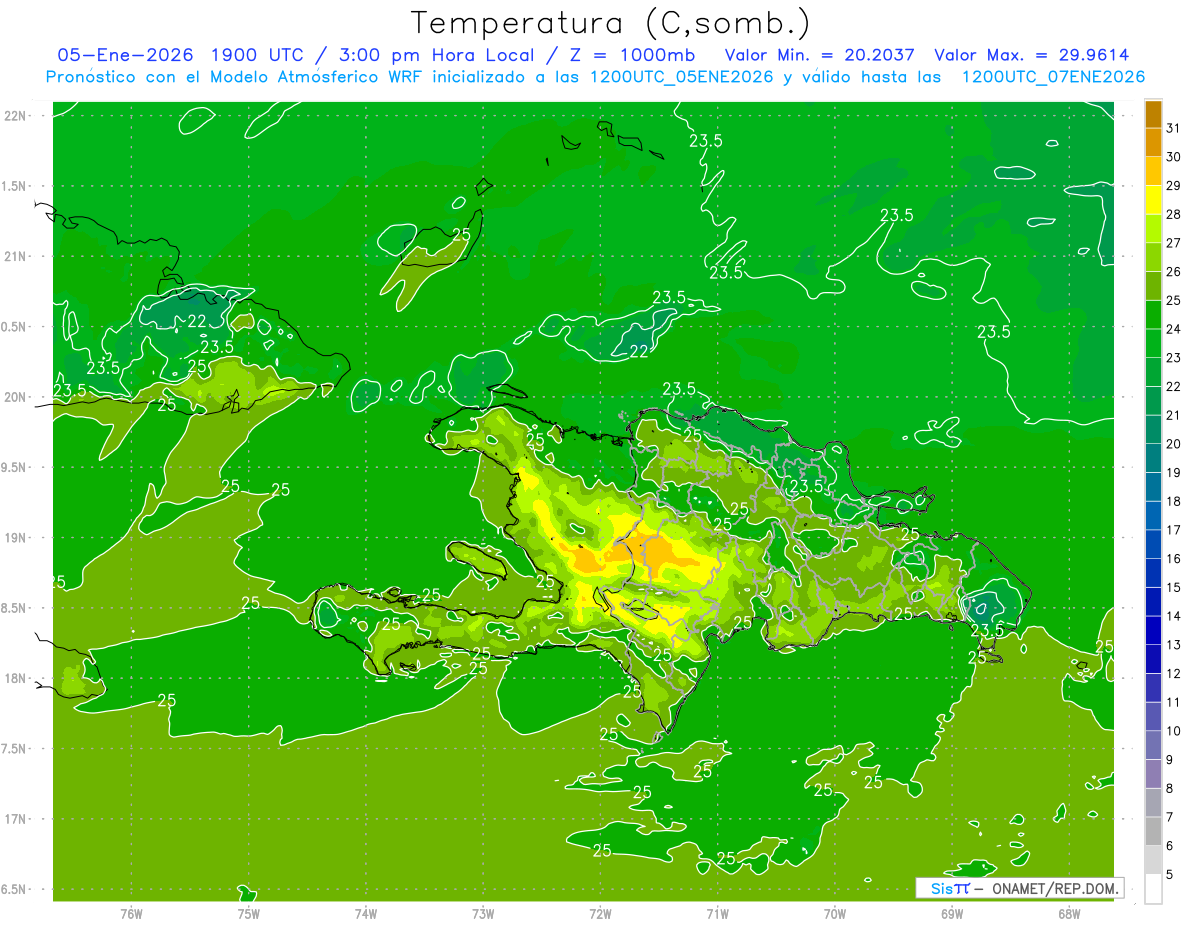The image size is (1200, 927).
Task: Click the 72W longitude axis label
Action: [x=600, y=913]
